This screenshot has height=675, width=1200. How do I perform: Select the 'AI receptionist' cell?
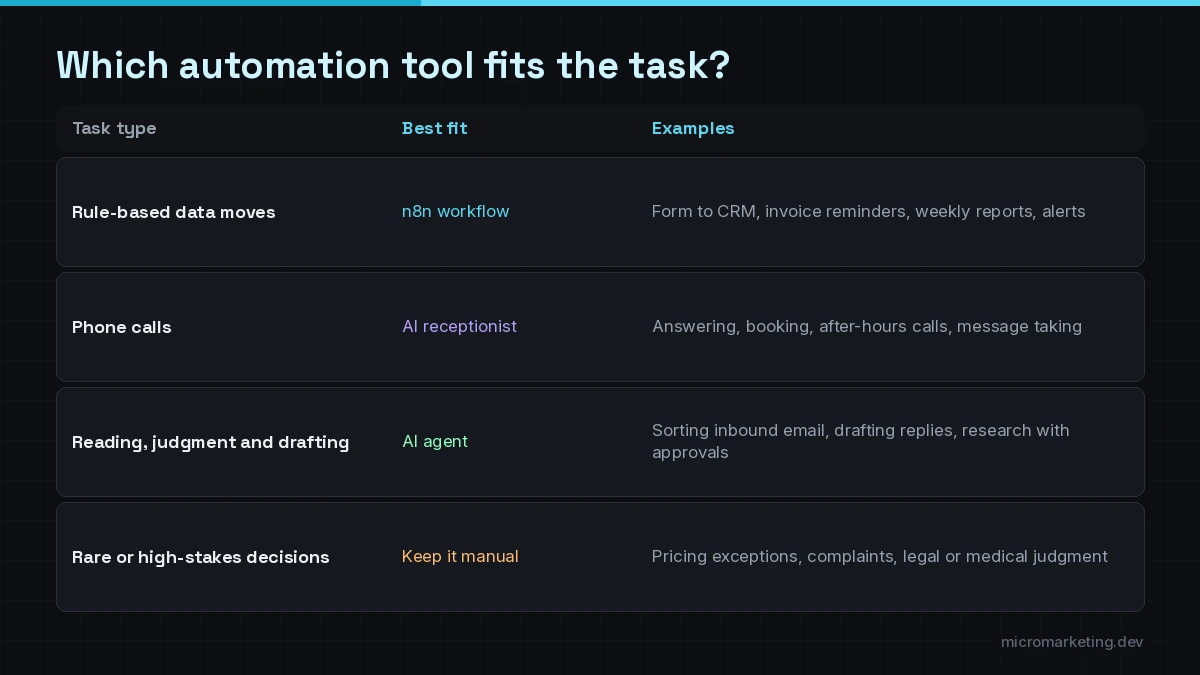click(459, 326)
